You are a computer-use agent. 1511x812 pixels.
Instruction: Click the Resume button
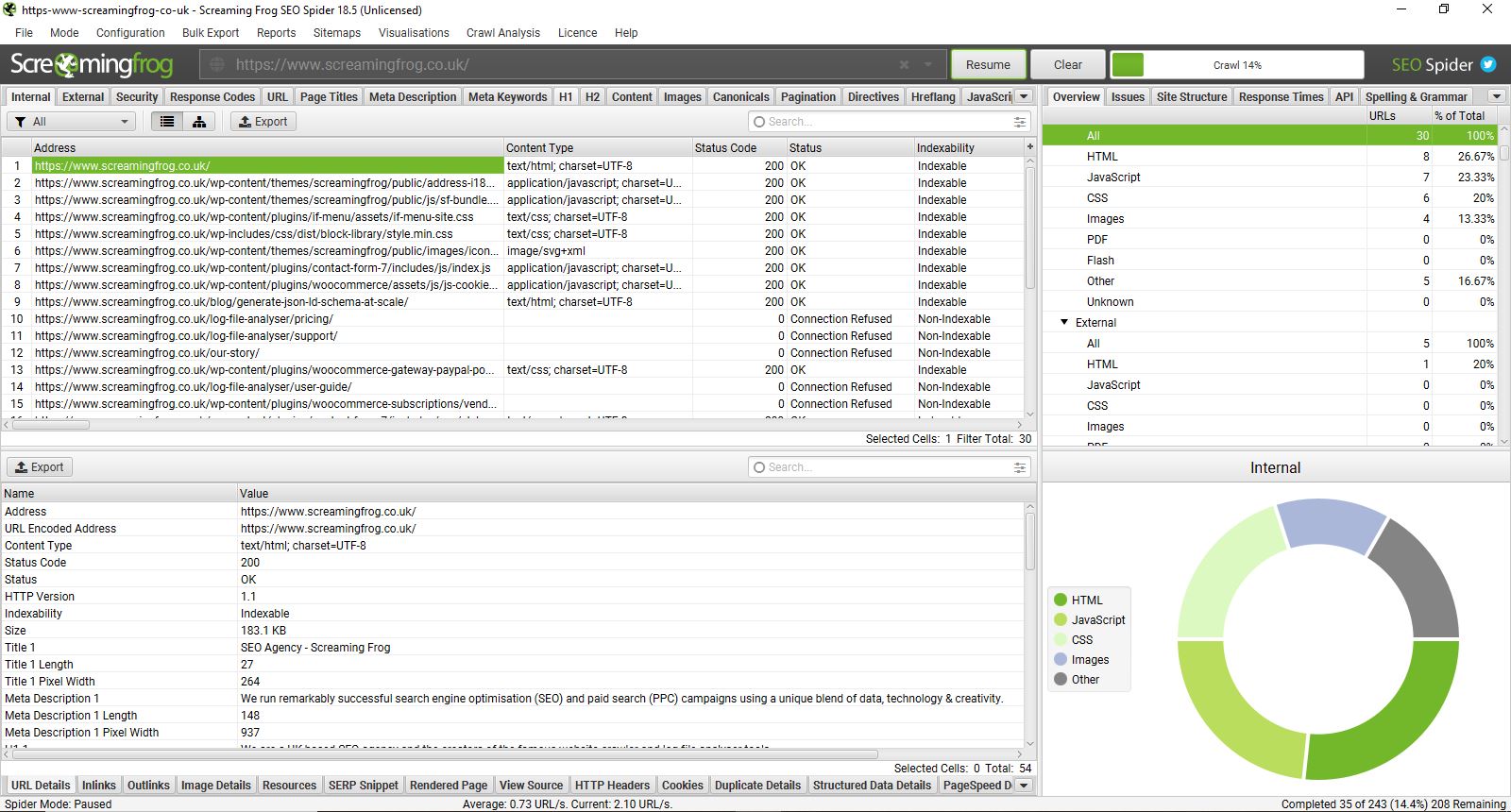coord(988,65)
